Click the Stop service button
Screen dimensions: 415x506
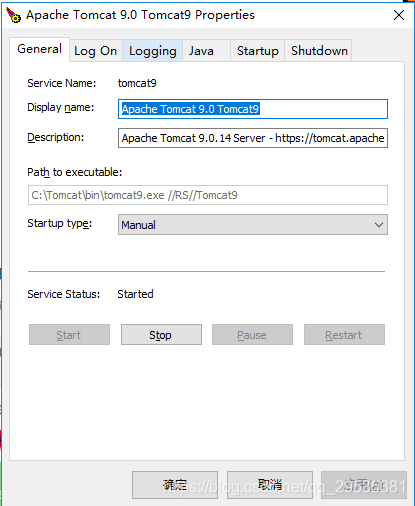click(x=161, y=335)
